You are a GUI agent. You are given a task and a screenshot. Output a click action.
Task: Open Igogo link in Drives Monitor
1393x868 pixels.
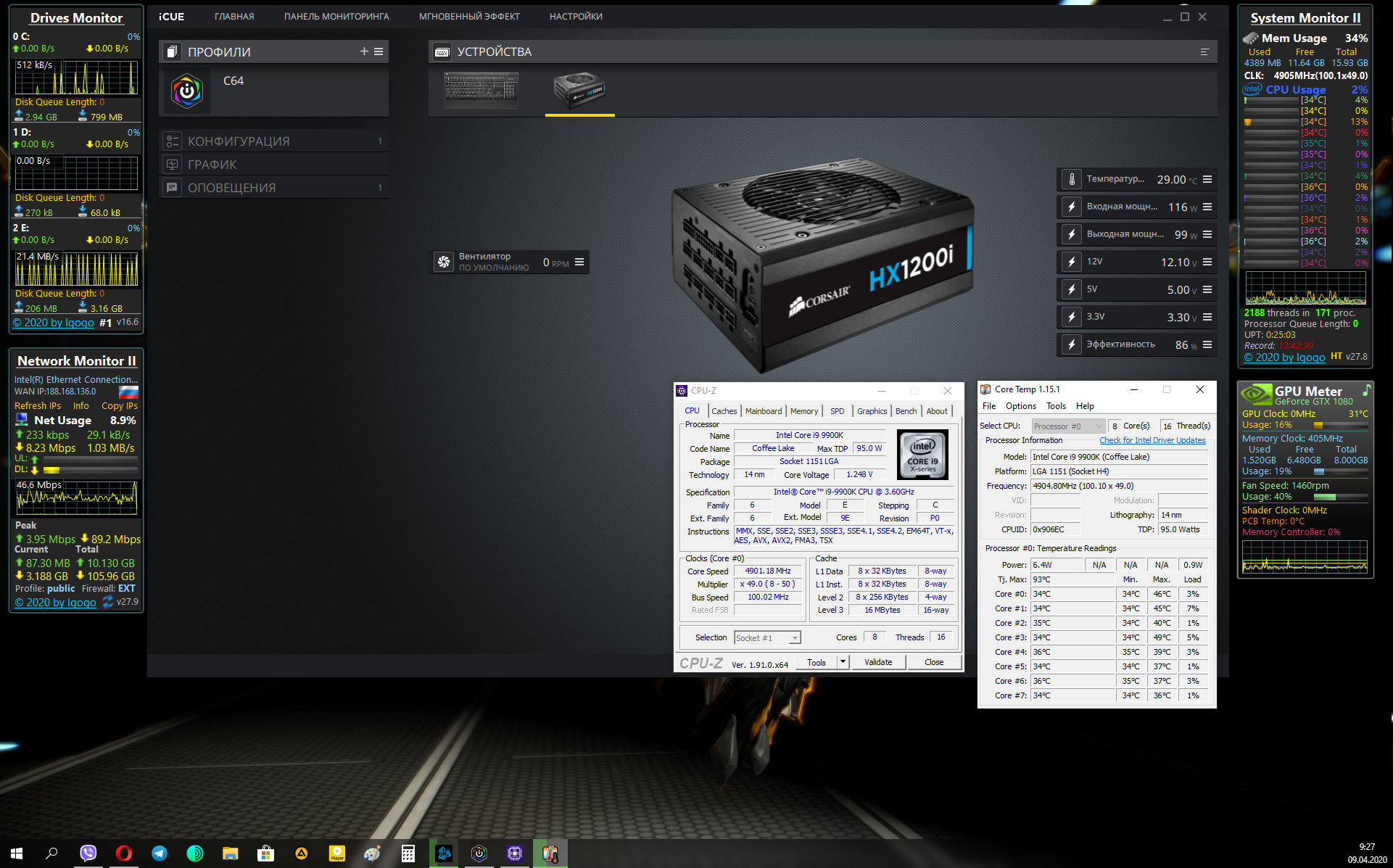point(54,323)
